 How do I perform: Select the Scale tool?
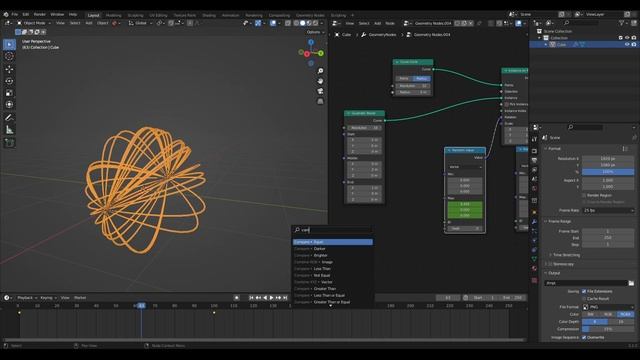tap(9, 93)
